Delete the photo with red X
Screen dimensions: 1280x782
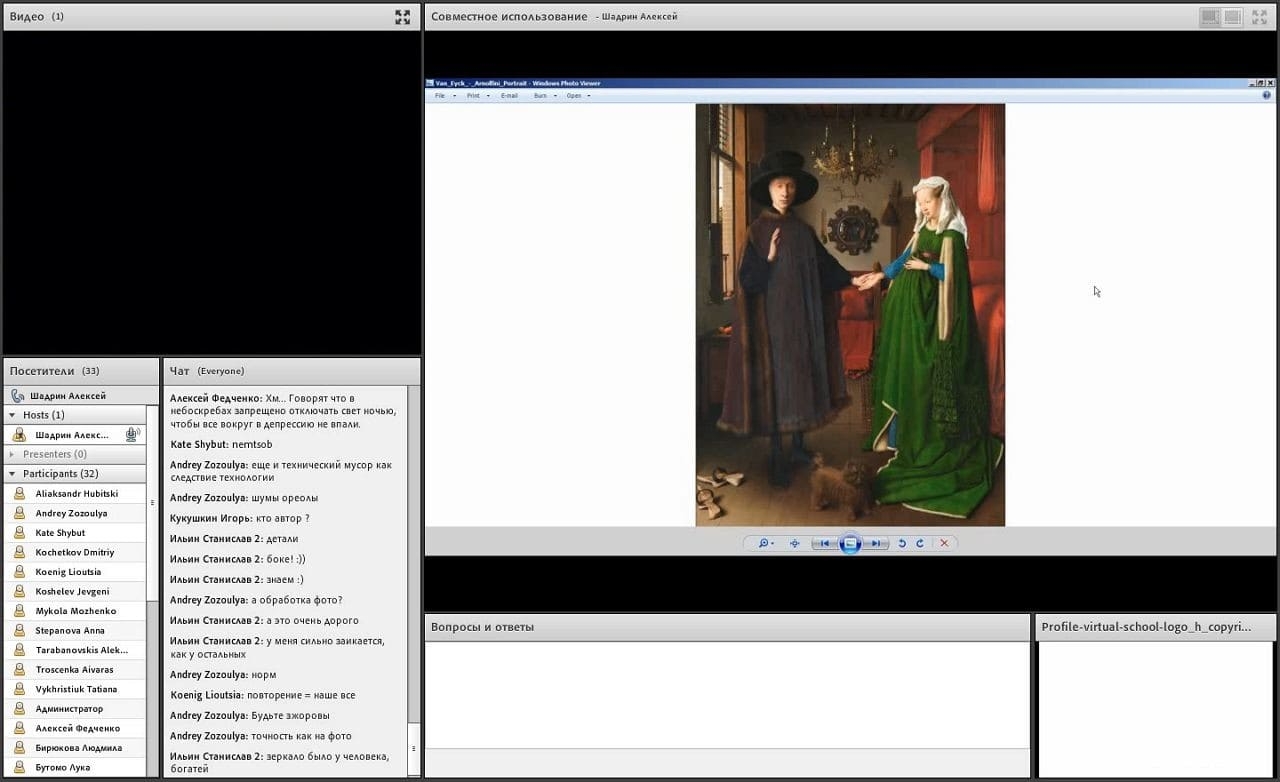point(944,543)
